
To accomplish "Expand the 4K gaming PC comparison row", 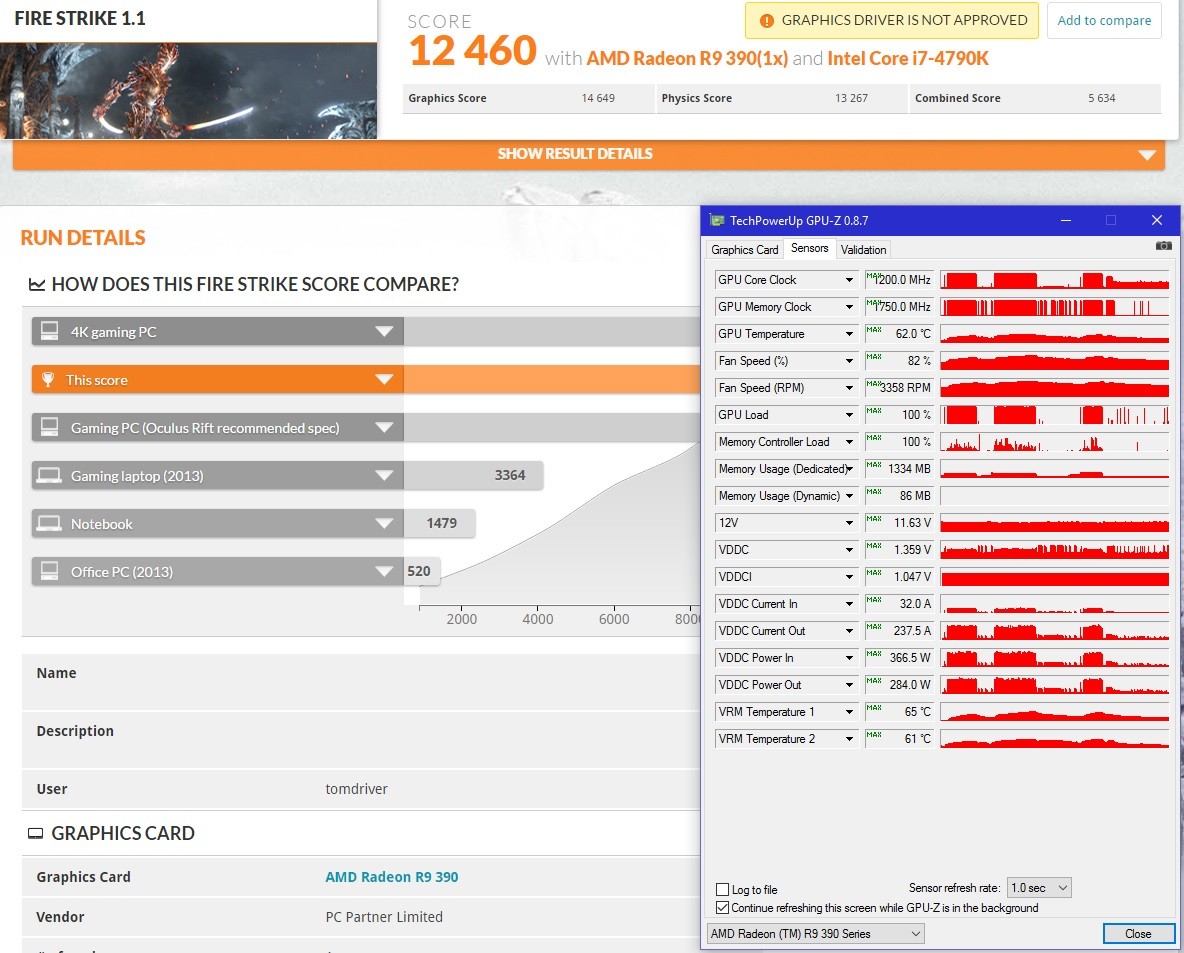I will click(384, 332).
